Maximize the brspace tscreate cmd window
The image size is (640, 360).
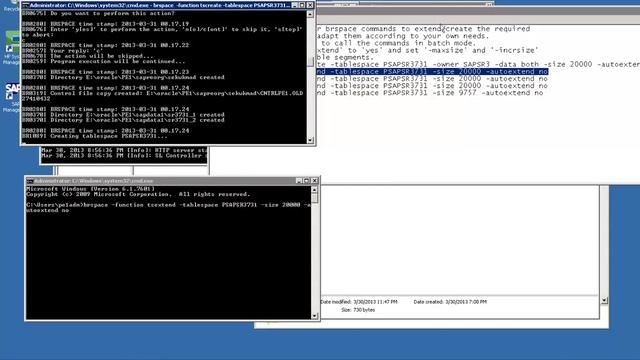pyautogui.click(x=302, y=5)
